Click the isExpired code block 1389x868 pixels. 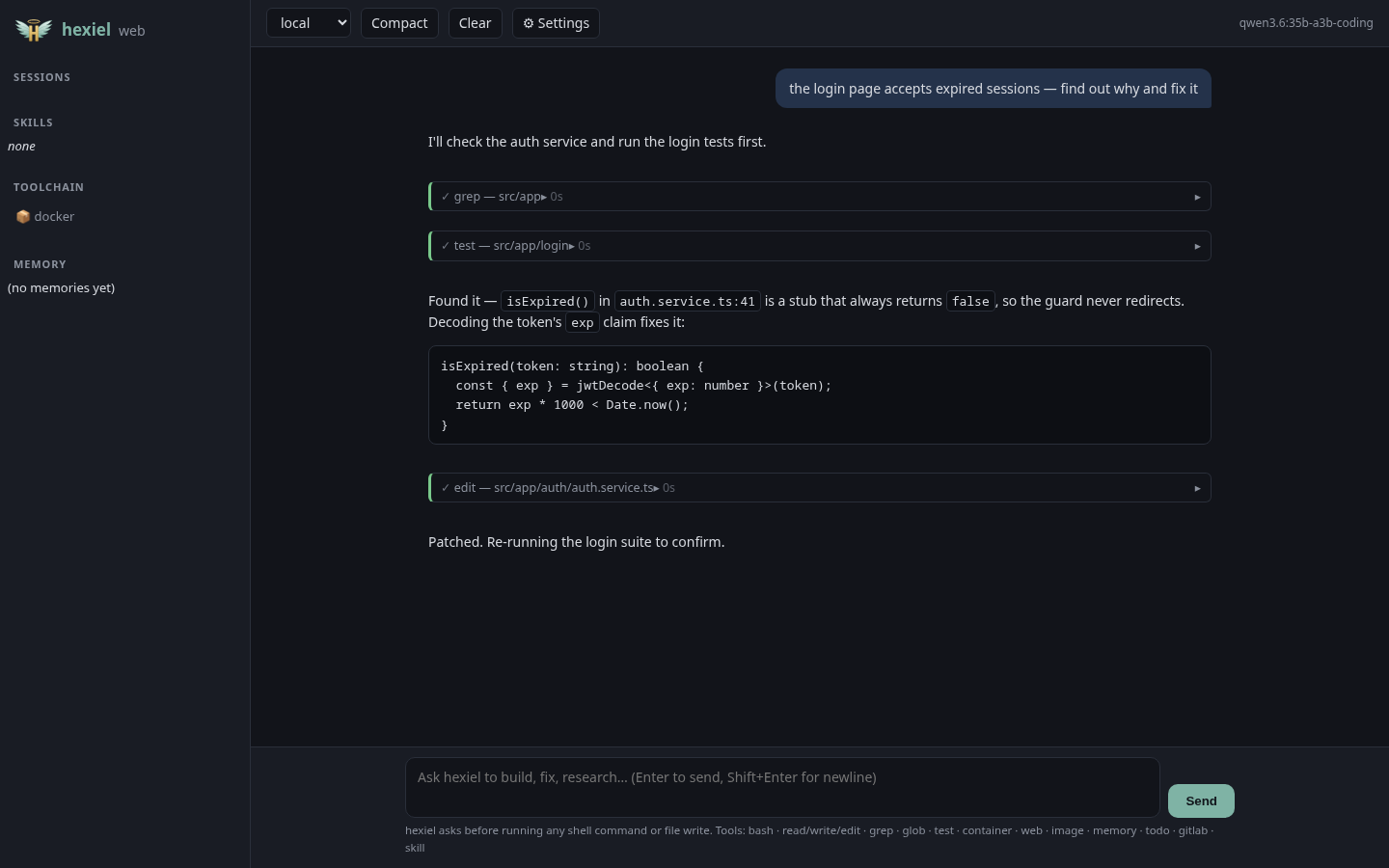(x=819, y=395)
